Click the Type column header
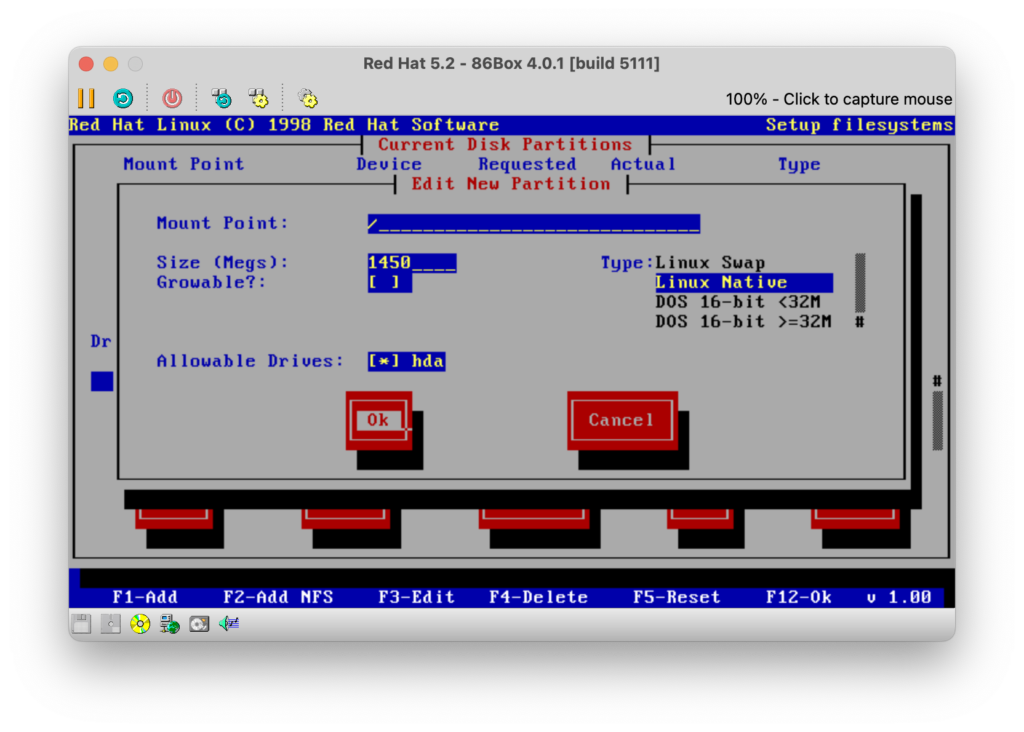Viewport: 1024px width, 732px height. (x=799, y=165)
